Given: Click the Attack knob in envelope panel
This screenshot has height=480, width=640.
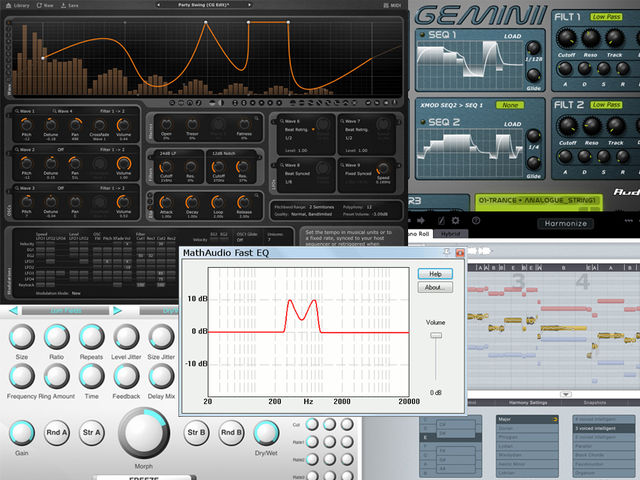Looking at the screenshot, I should pyautogui.click(x=166, y=202).
